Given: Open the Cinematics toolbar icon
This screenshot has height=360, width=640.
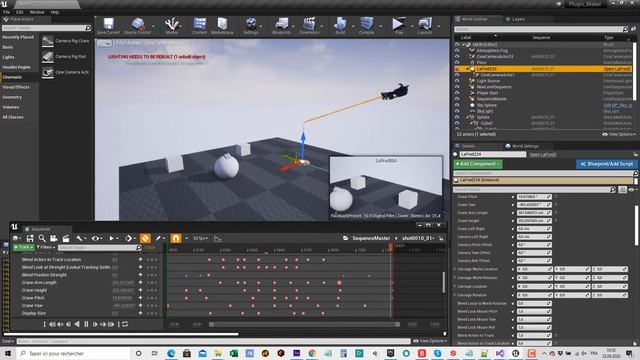Looking at the screenshot, I should coord(309,26).
